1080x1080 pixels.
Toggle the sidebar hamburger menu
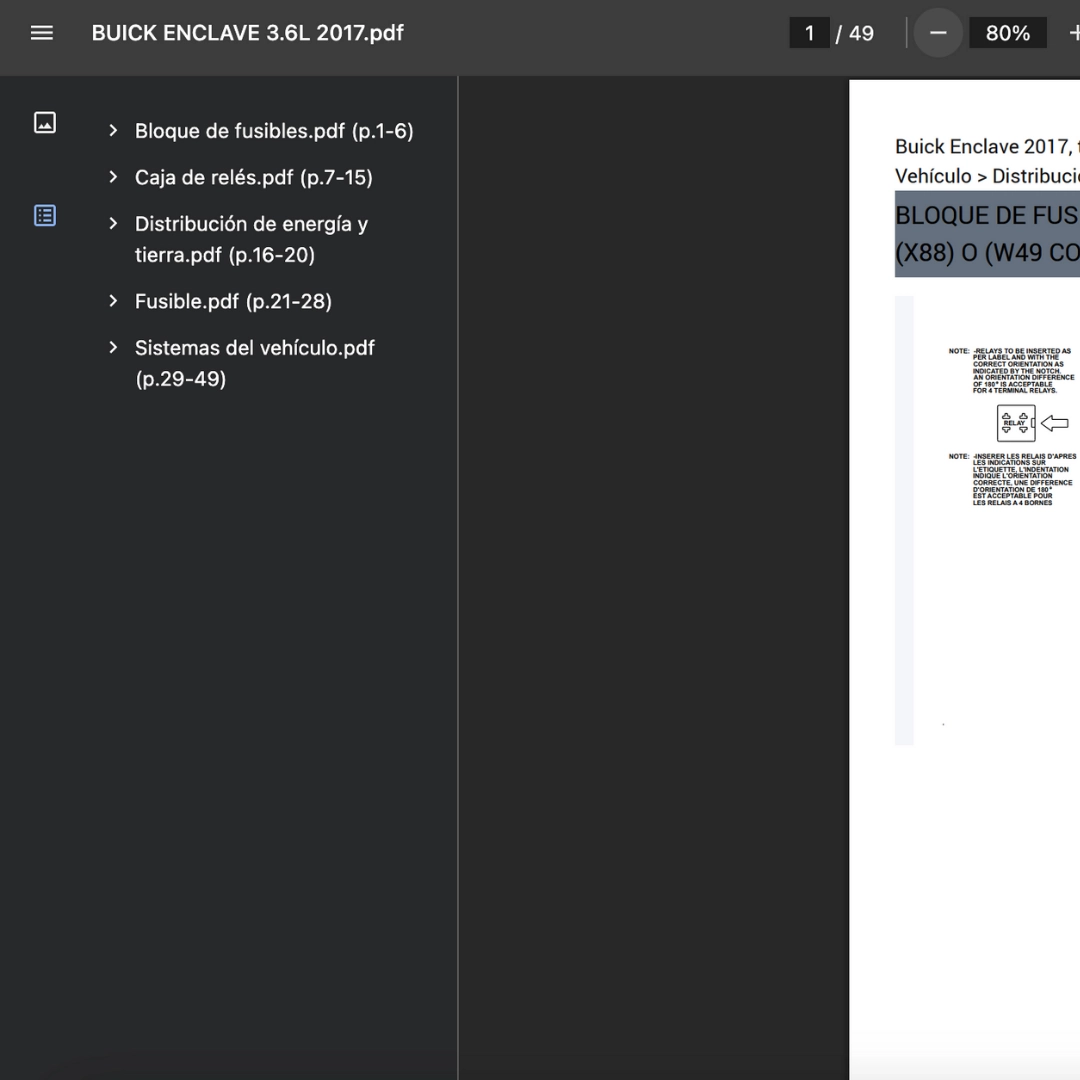[42, 33]
